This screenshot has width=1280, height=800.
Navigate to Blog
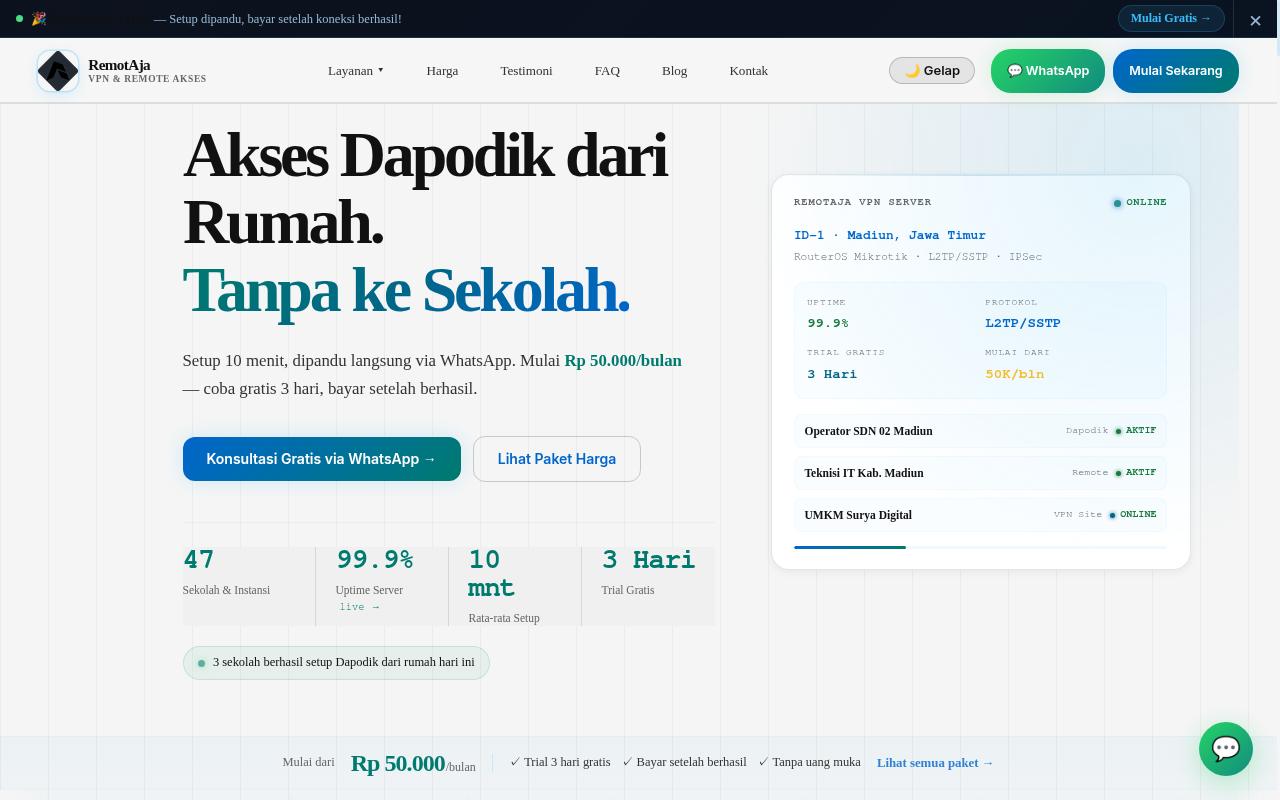coord(675,71)
